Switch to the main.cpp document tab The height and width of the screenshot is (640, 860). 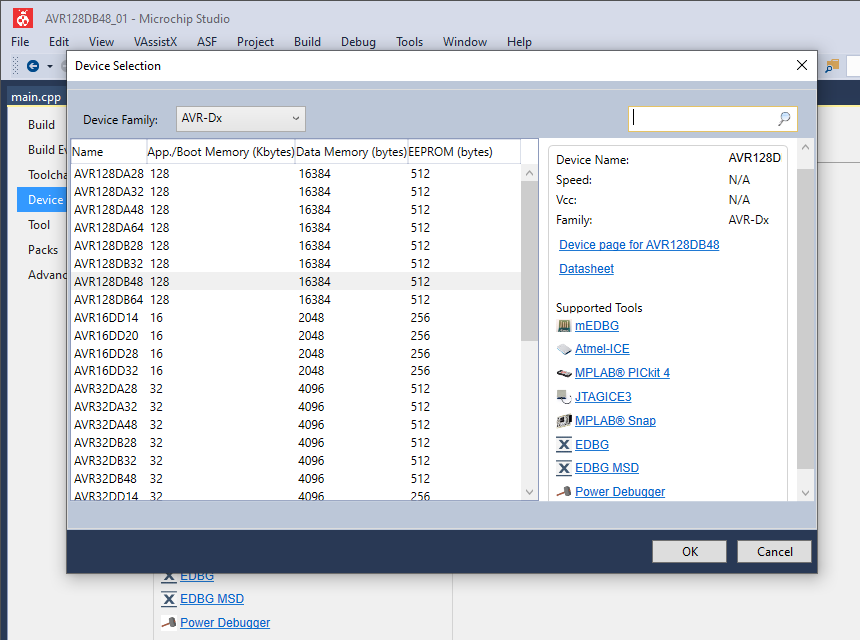click(x=36, y=97)
